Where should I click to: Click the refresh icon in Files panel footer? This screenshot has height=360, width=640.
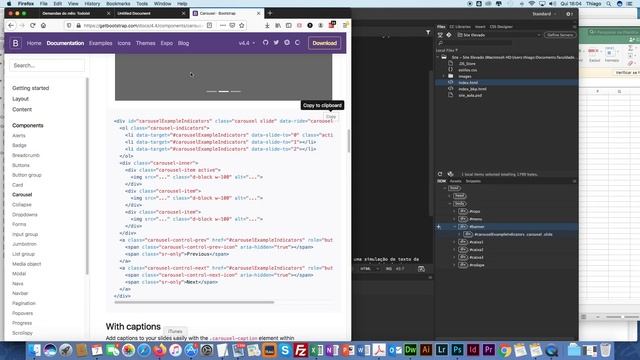tap(440, 174)
